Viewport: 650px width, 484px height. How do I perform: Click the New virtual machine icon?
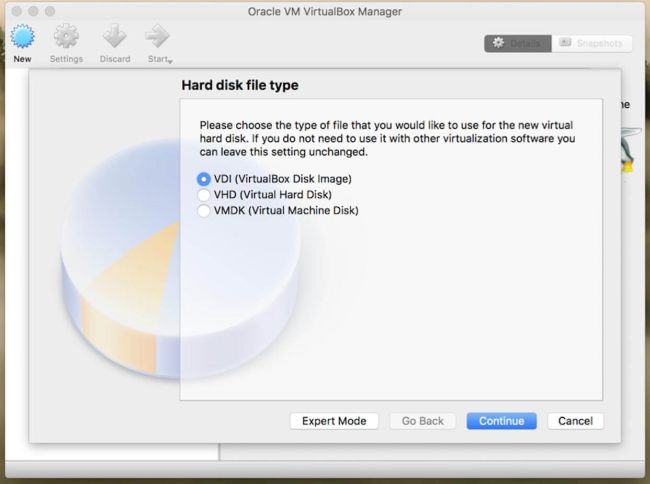22,38
